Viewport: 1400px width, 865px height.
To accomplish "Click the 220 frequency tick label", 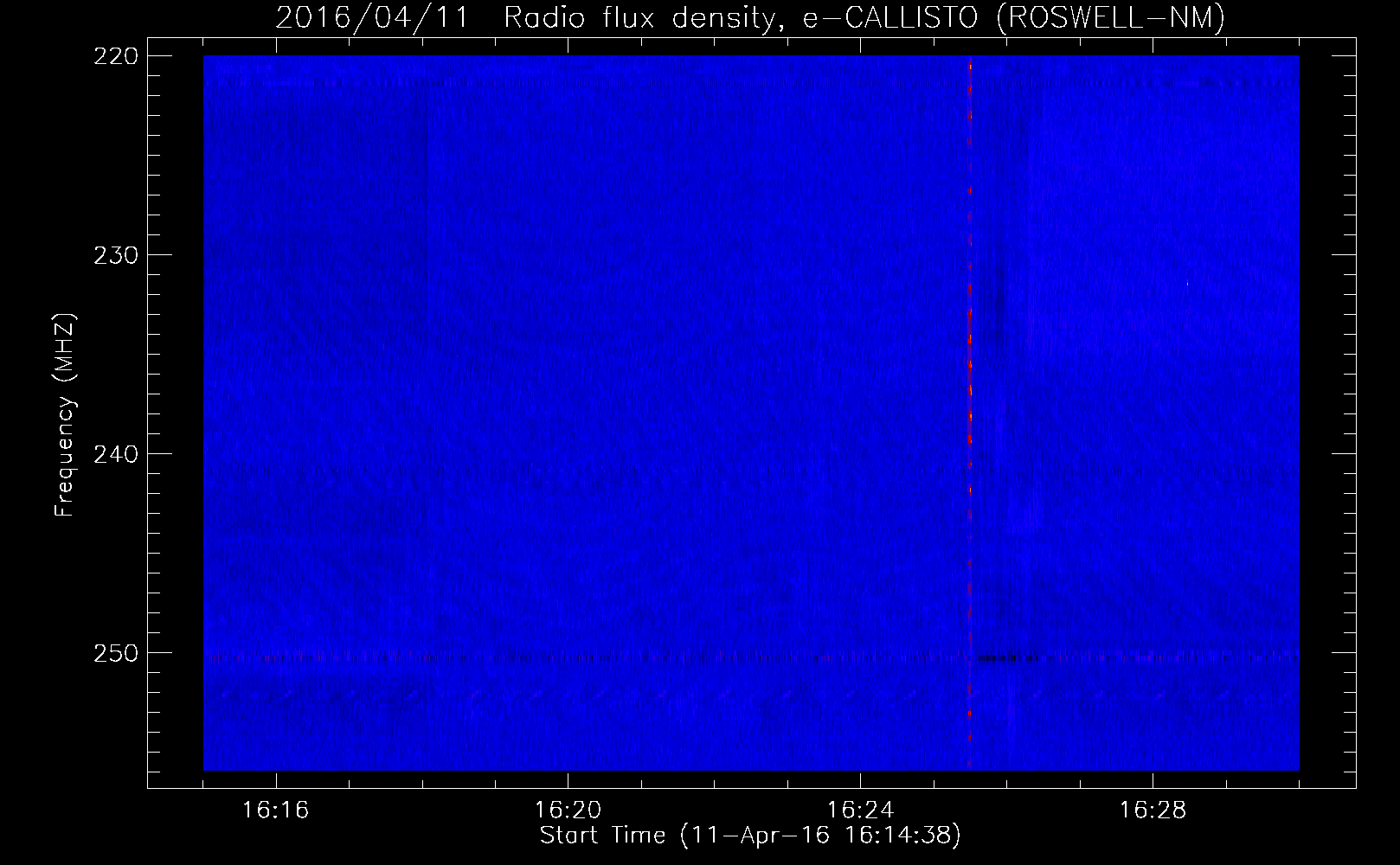I will tap(115, 56).
